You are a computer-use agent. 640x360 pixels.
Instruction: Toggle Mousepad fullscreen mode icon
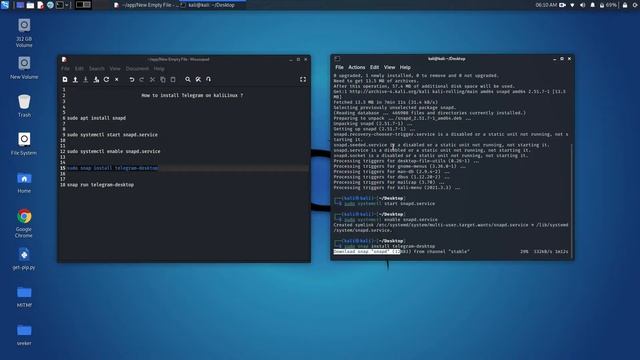pos(303,80)
